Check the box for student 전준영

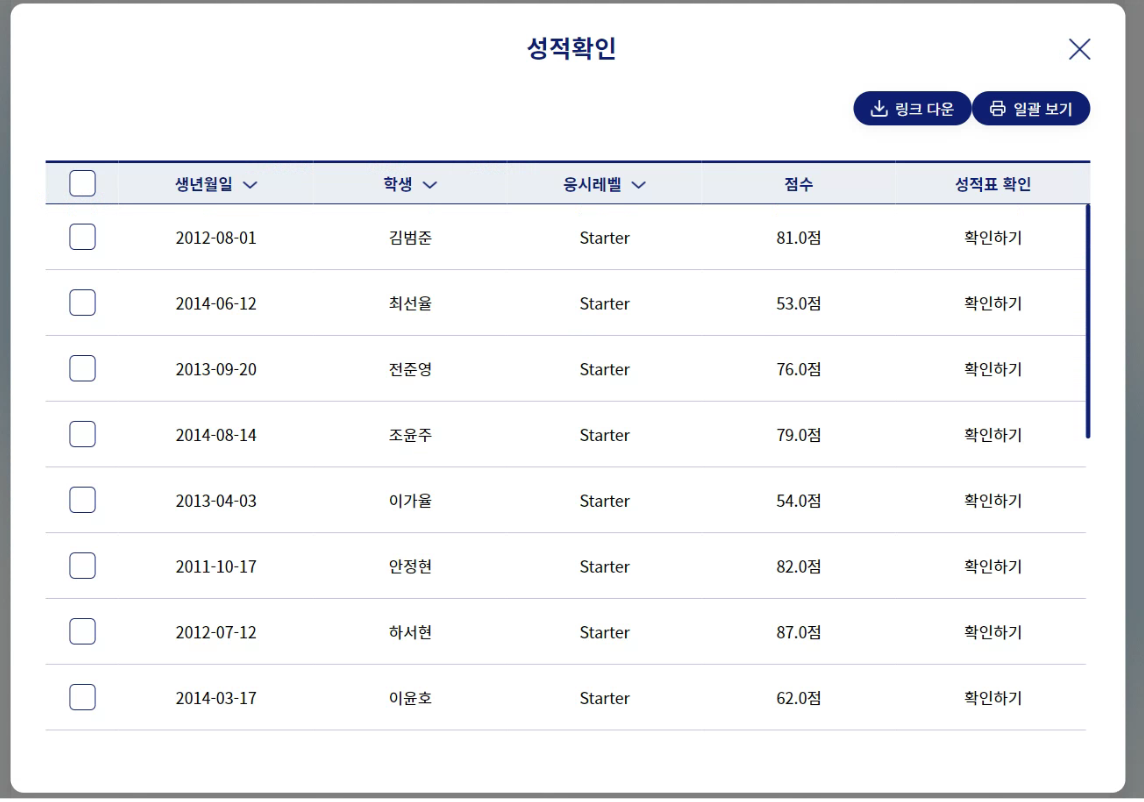82,368
